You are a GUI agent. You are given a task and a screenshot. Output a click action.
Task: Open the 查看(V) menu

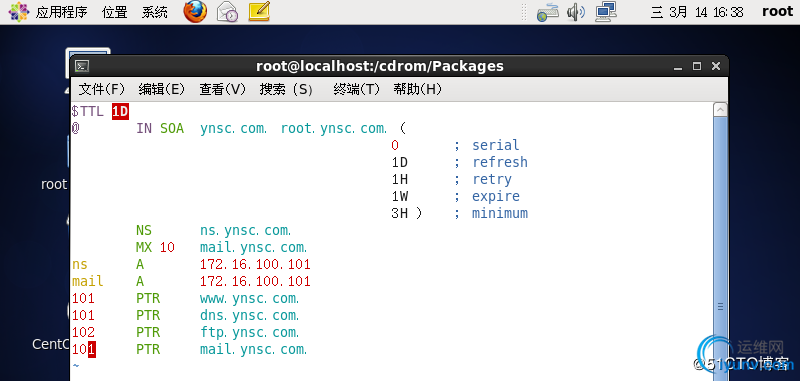coord(222,90)
